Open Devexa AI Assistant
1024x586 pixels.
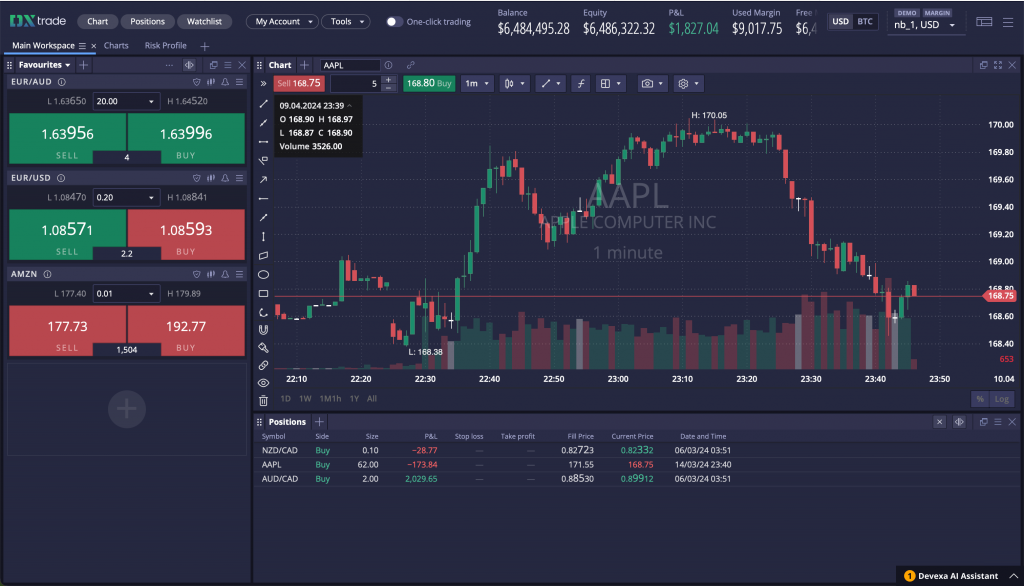[958, 576]
